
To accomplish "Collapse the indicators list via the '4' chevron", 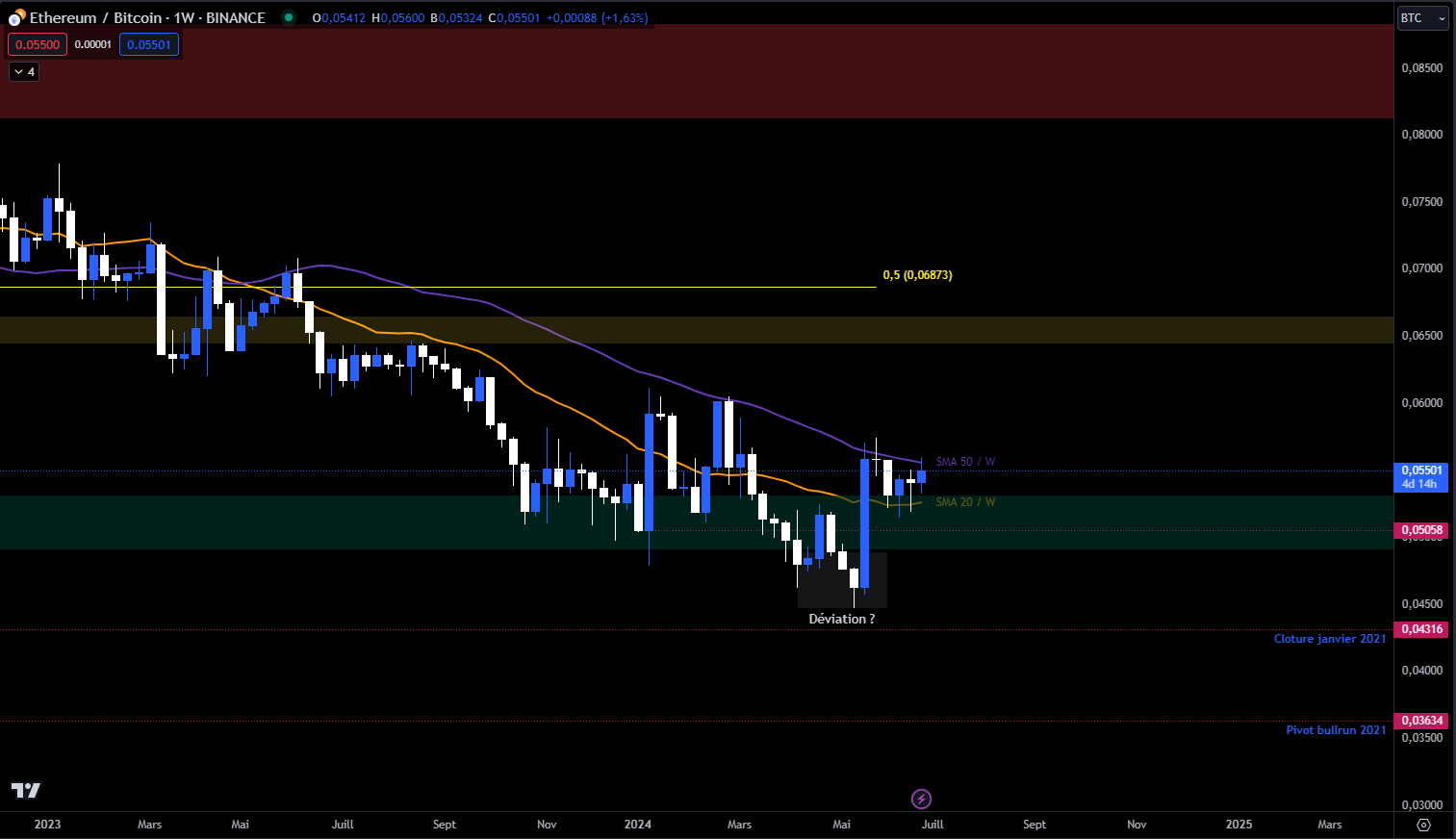I will [23, 71].
